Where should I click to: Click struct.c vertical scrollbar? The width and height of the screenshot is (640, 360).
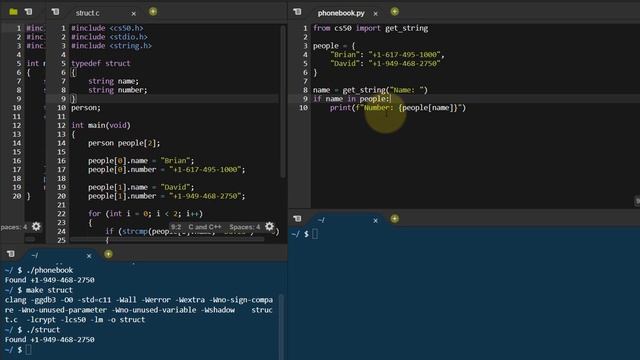282,102
